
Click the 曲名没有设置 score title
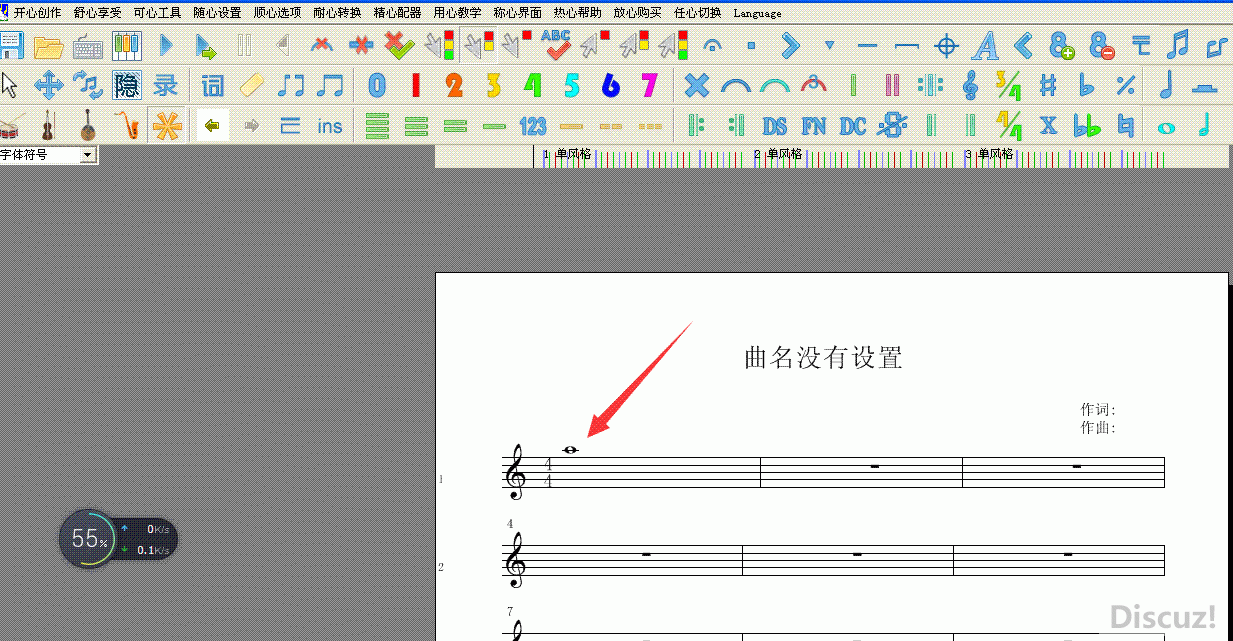[x=823, y=358]
